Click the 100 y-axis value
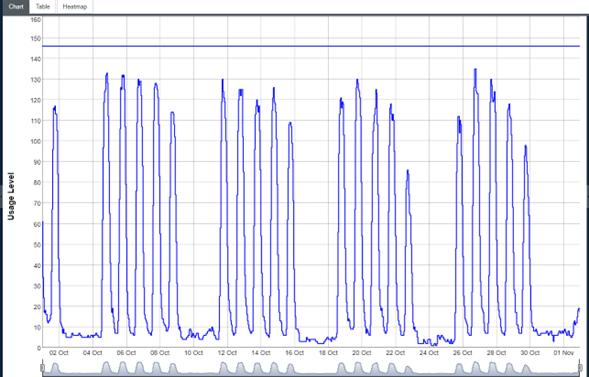This screenshot has height=377, width=589. [36, 141]
